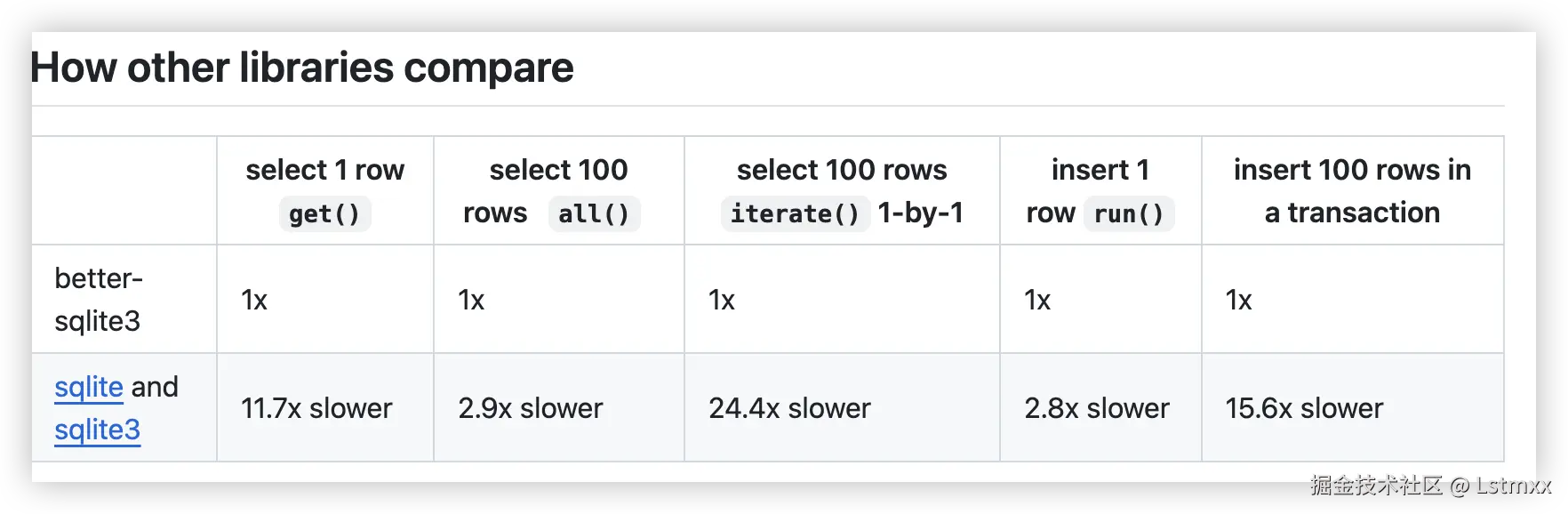
Task: Select the better-sqlite3 row label
Action: point(99,300)
